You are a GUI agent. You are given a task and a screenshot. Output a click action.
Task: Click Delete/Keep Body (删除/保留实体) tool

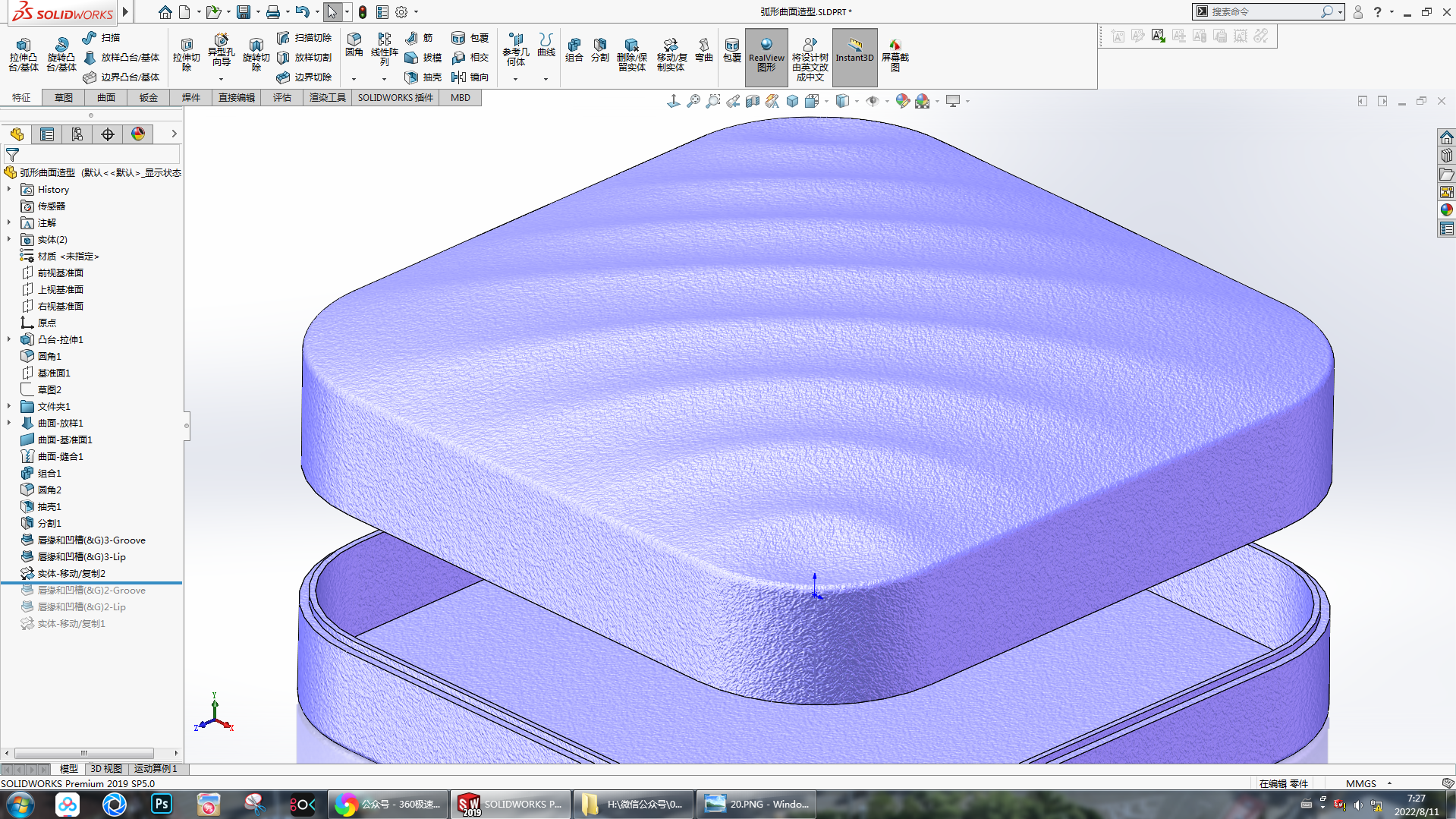tap(632, 55)
